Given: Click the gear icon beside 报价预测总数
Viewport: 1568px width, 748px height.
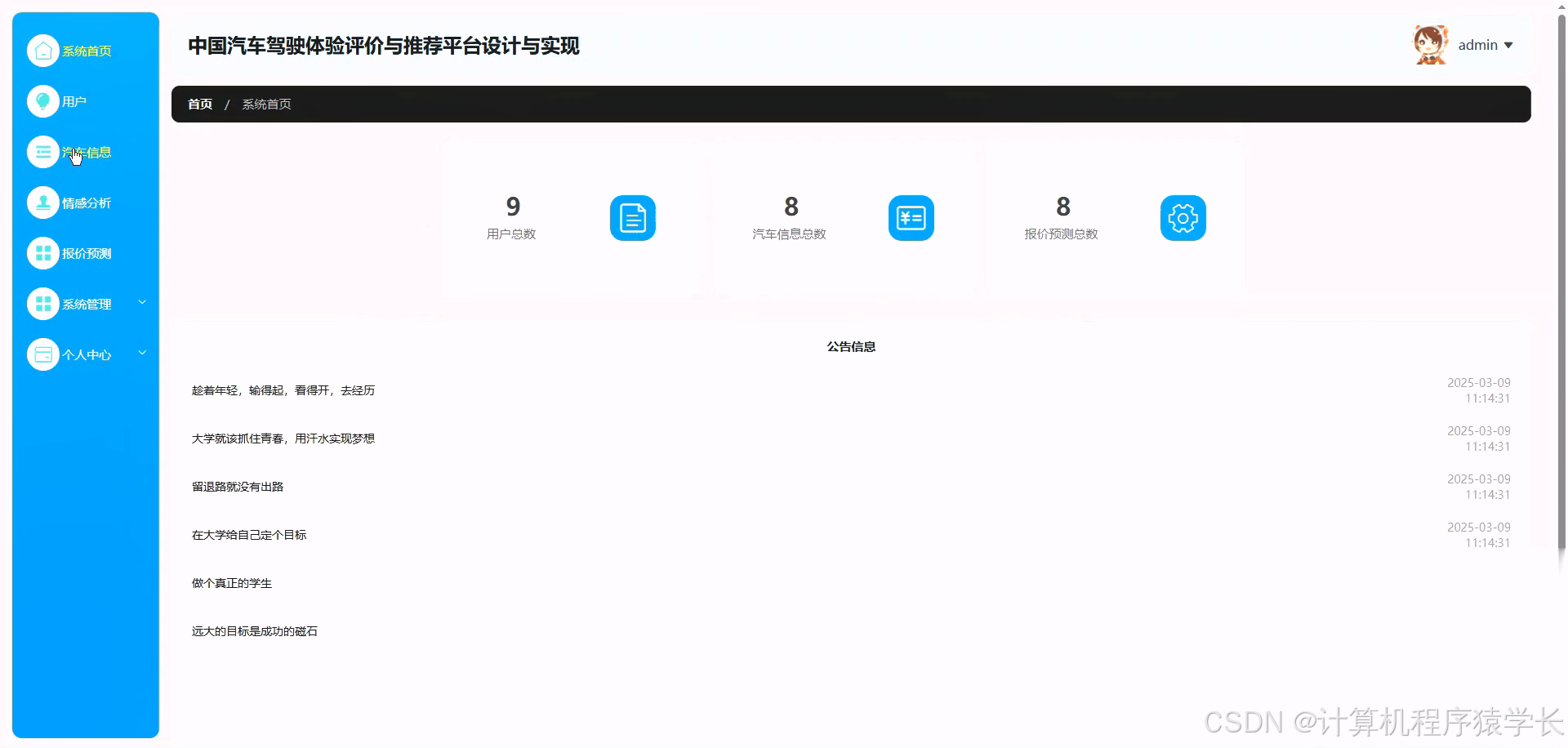Looking at the screenshot, I should point(1183,217).
